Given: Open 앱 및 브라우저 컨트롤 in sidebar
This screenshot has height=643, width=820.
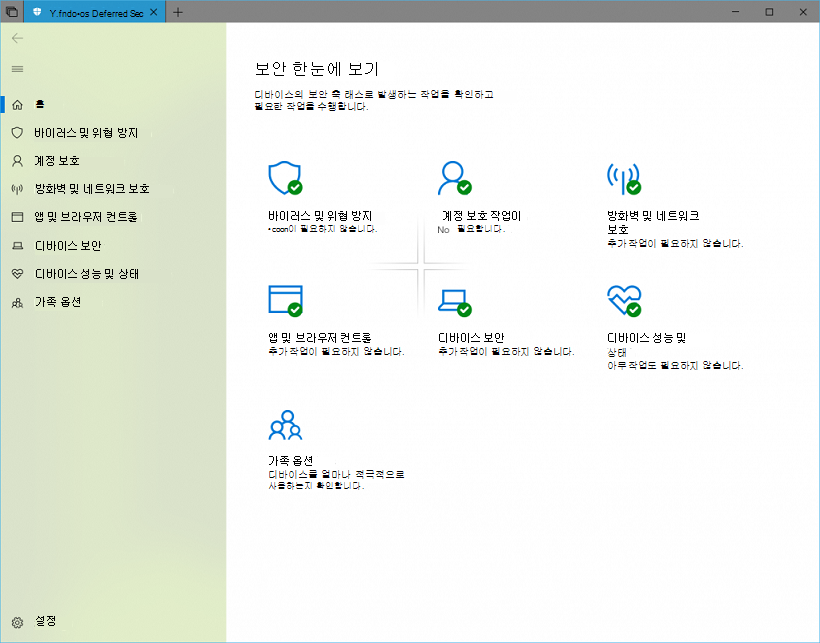Looking at the screenshot, I should [85, 216].
